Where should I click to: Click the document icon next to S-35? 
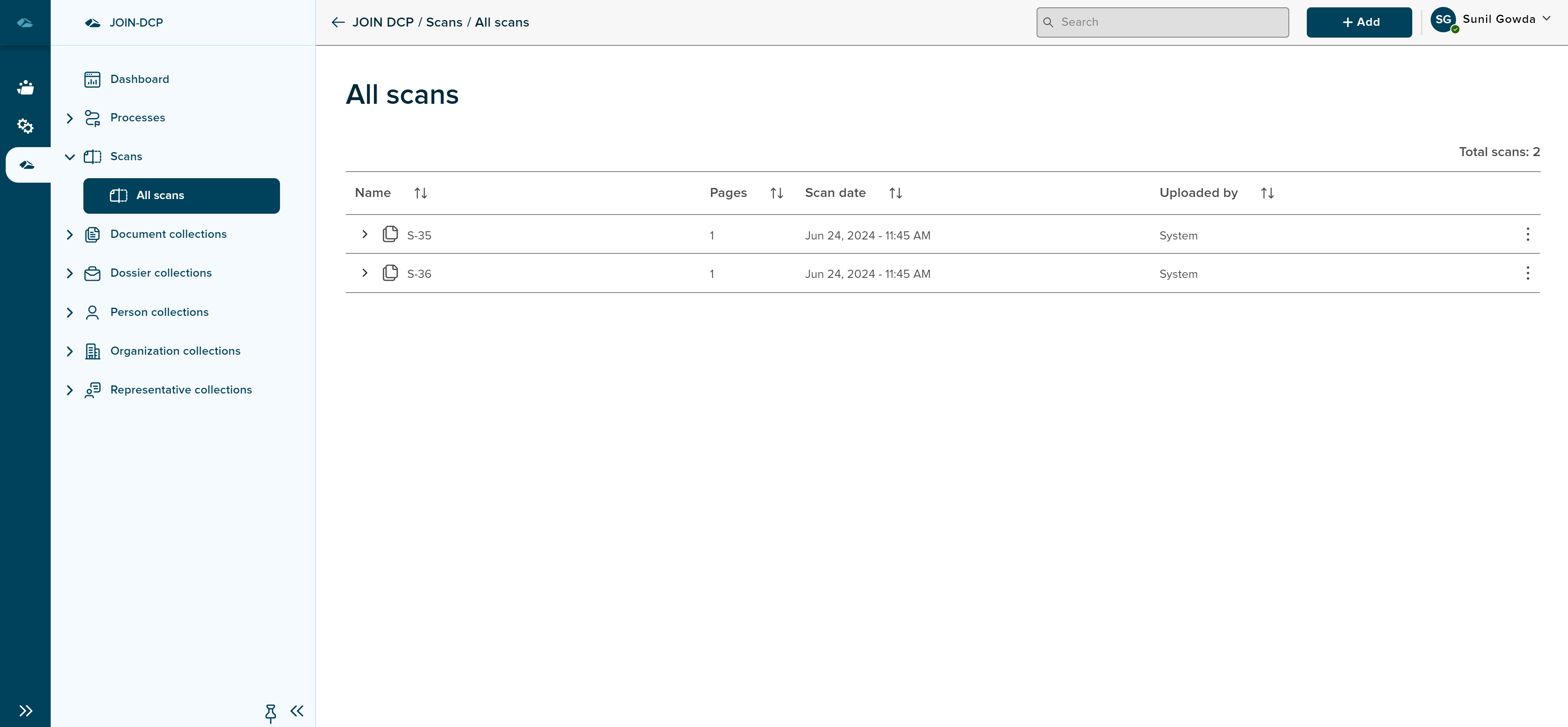[x=390, y=234]
